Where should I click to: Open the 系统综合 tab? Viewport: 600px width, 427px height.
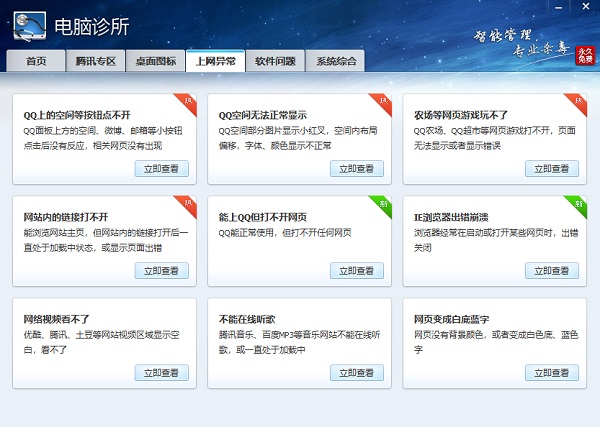[x=335, y=61]
